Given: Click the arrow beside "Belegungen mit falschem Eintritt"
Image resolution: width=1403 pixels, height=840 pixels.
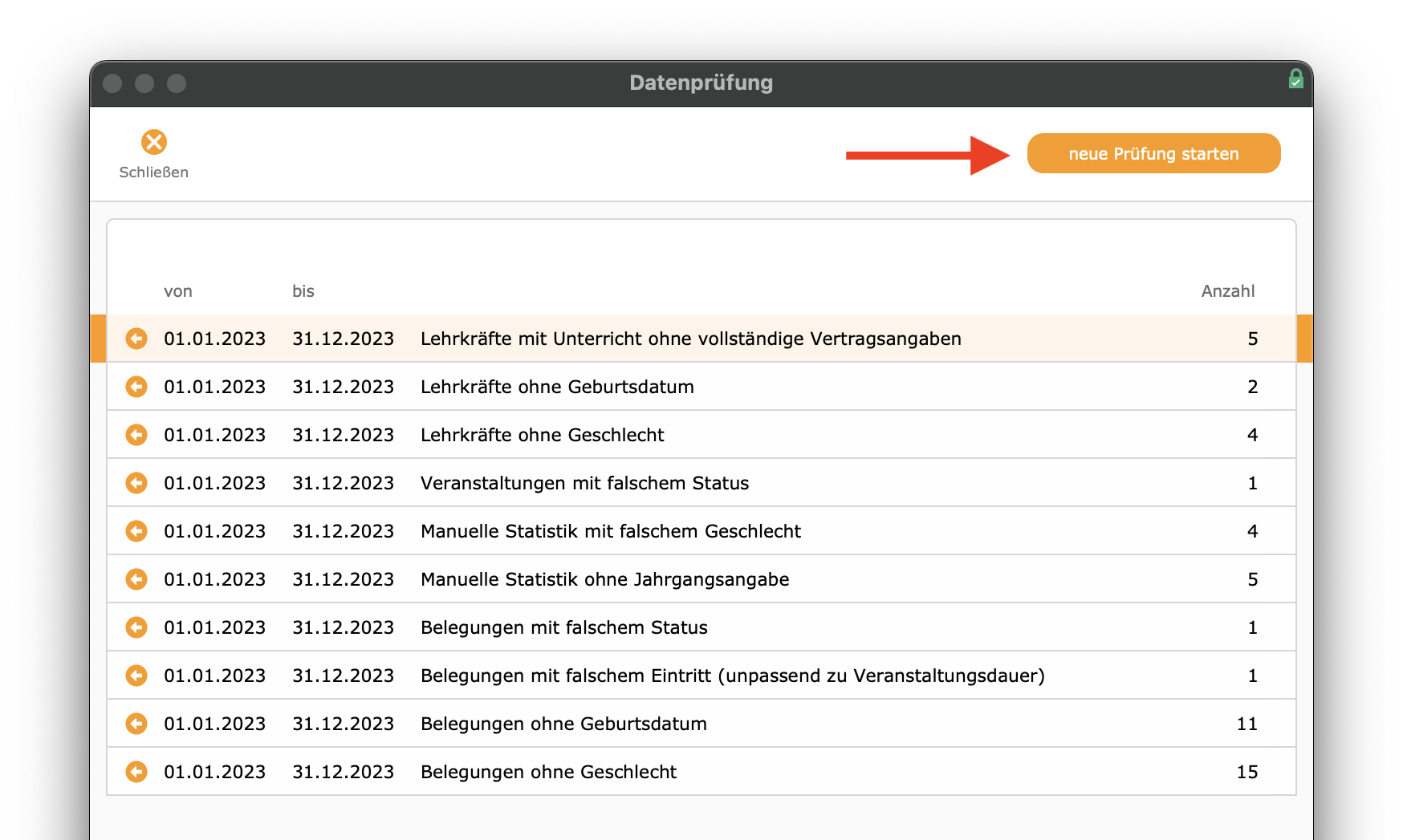Looking at the screenshot, I should click(x=136, y=676).
